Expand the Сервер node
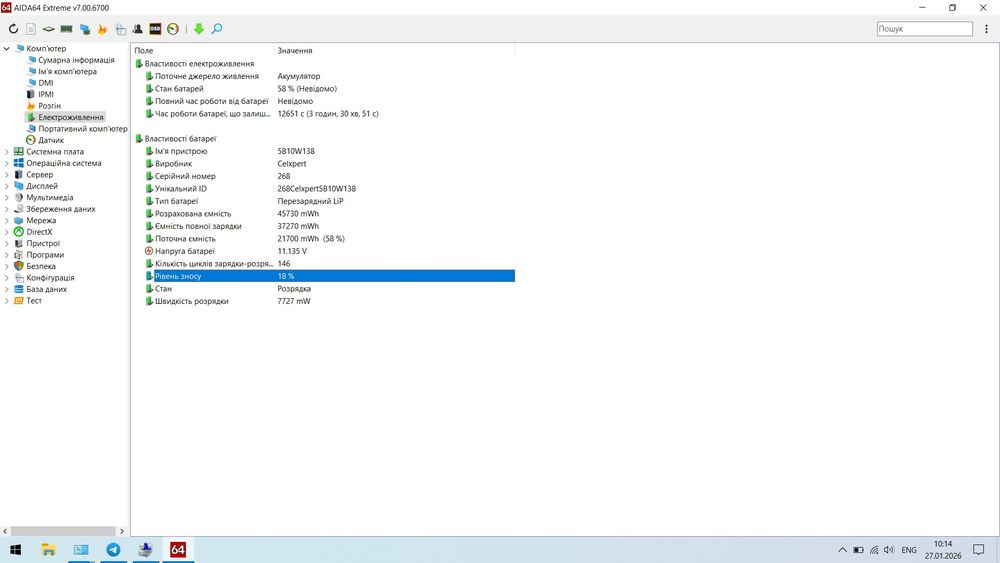1000x563 pixels. [6, 175]
